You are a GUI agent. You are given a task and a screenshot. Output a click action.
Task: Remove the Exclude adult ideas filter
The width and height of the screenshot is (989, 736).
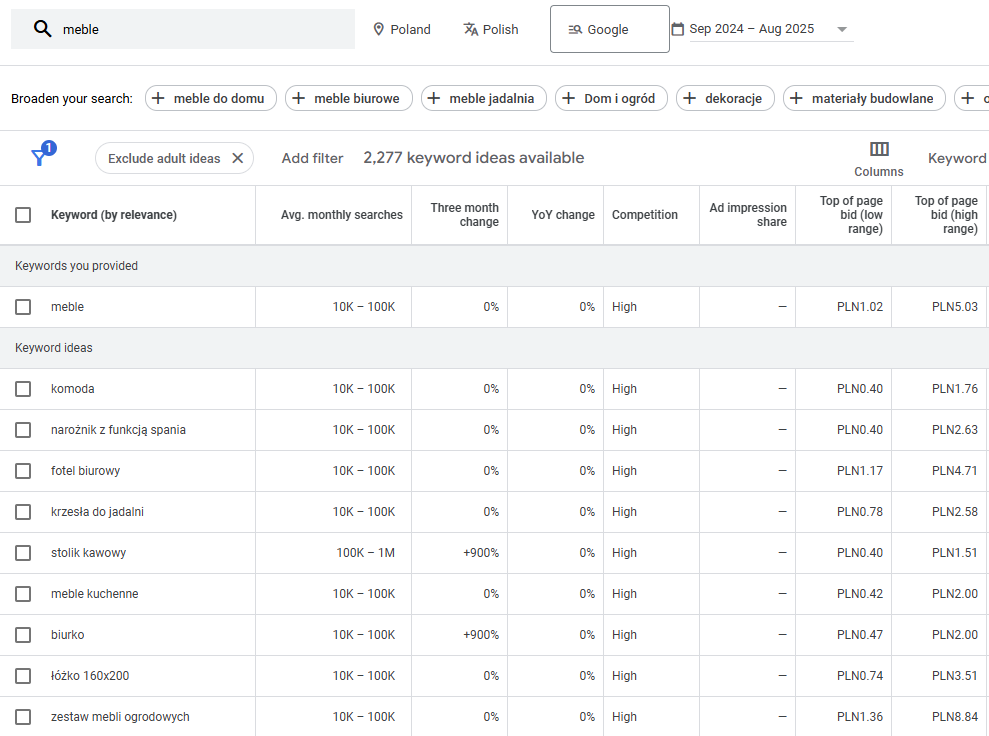(238, 158)
